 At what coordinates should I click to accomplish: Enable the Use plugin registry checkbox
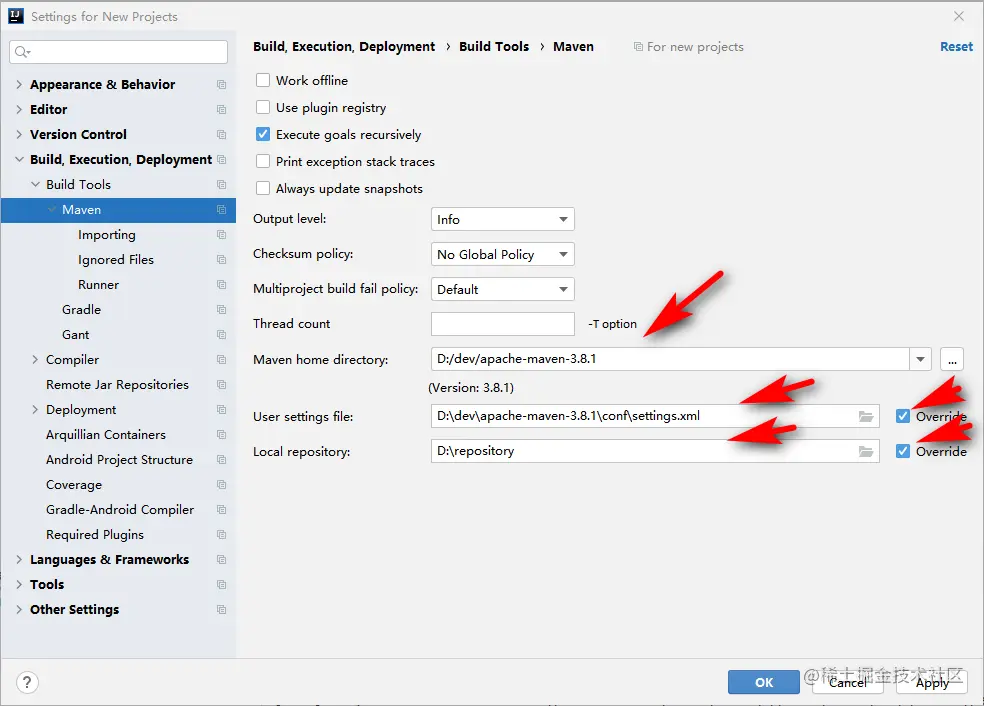263,107
